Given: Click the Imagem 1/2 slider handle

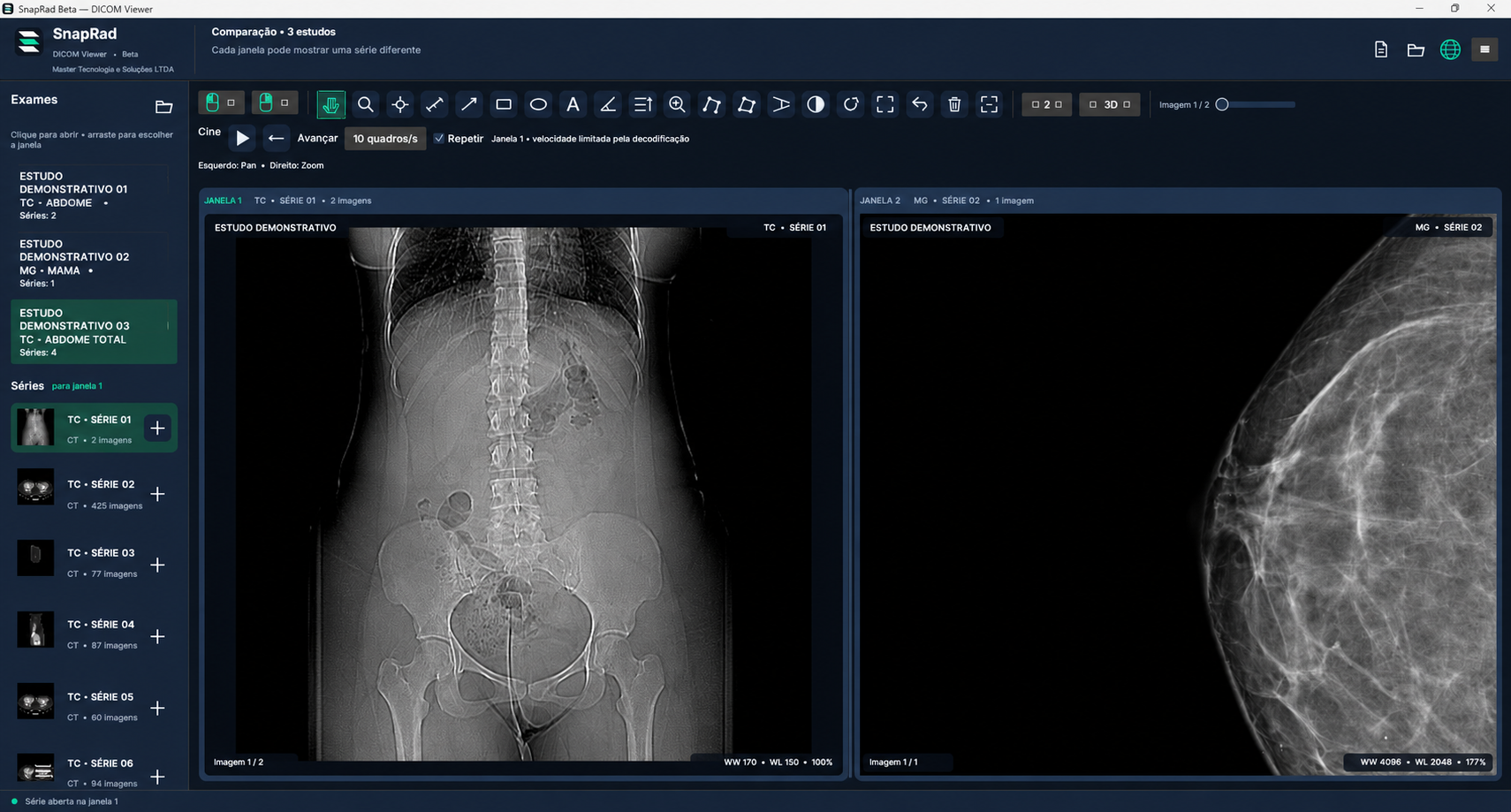Looking at the screenshot, I should 1222,104.
